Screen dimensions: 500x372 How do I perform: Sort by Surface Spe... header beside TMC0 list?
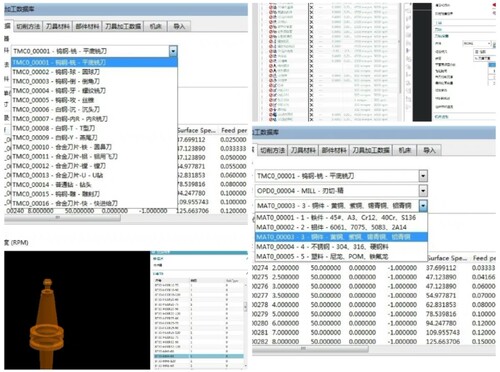[x=197, y=130]
